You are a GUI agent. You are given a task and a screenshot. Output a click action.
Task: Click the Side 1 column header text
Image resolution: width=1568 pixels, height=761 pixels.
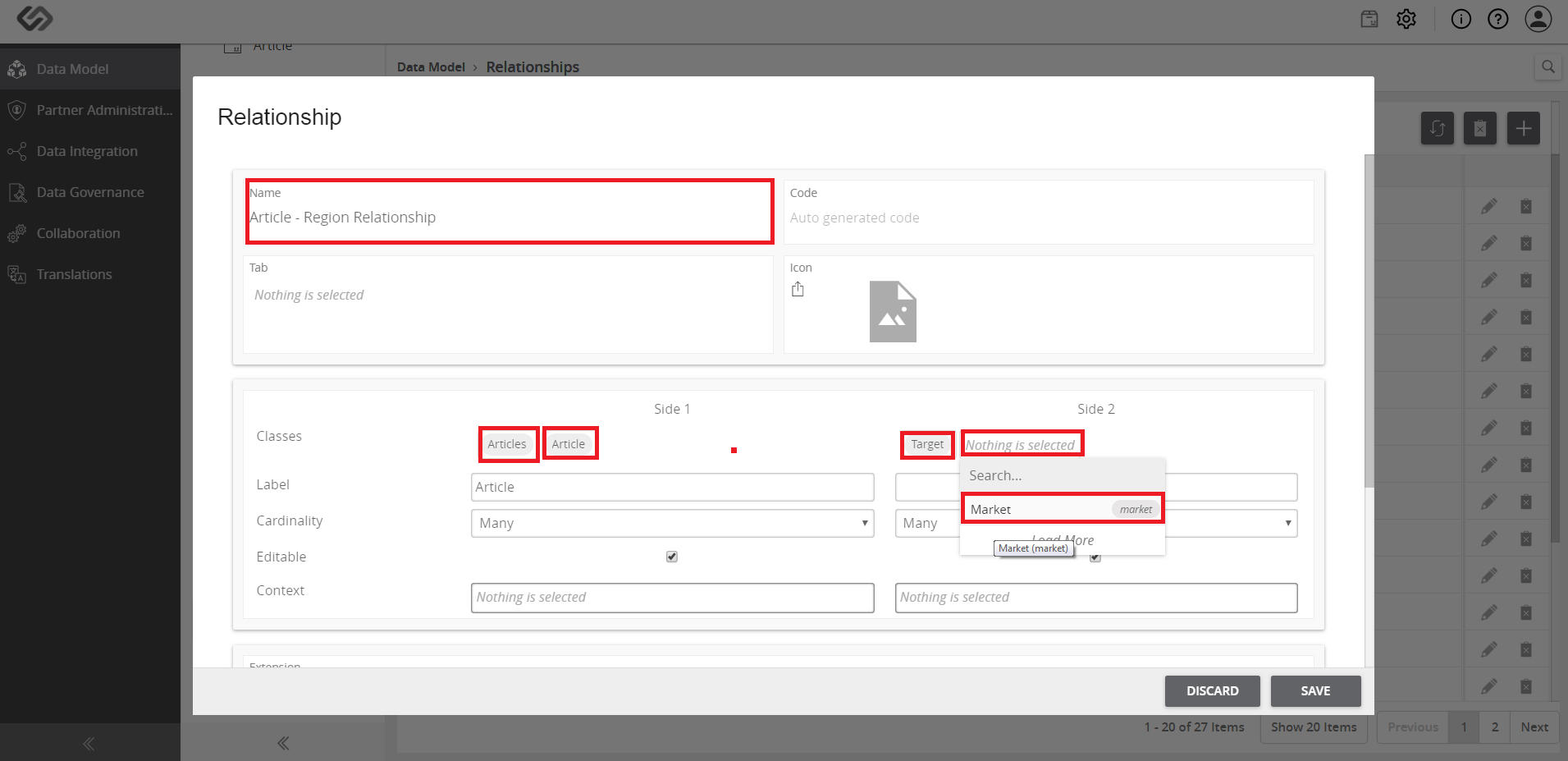pos(672,409)
